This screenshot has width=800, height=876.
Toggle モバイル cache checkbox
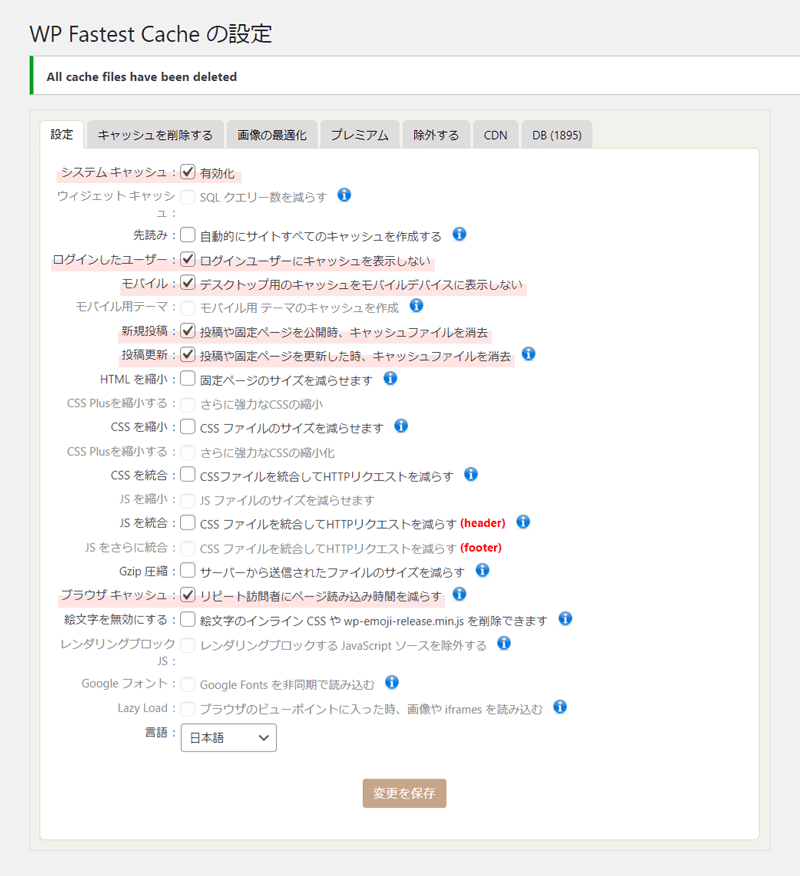point(188,283)
